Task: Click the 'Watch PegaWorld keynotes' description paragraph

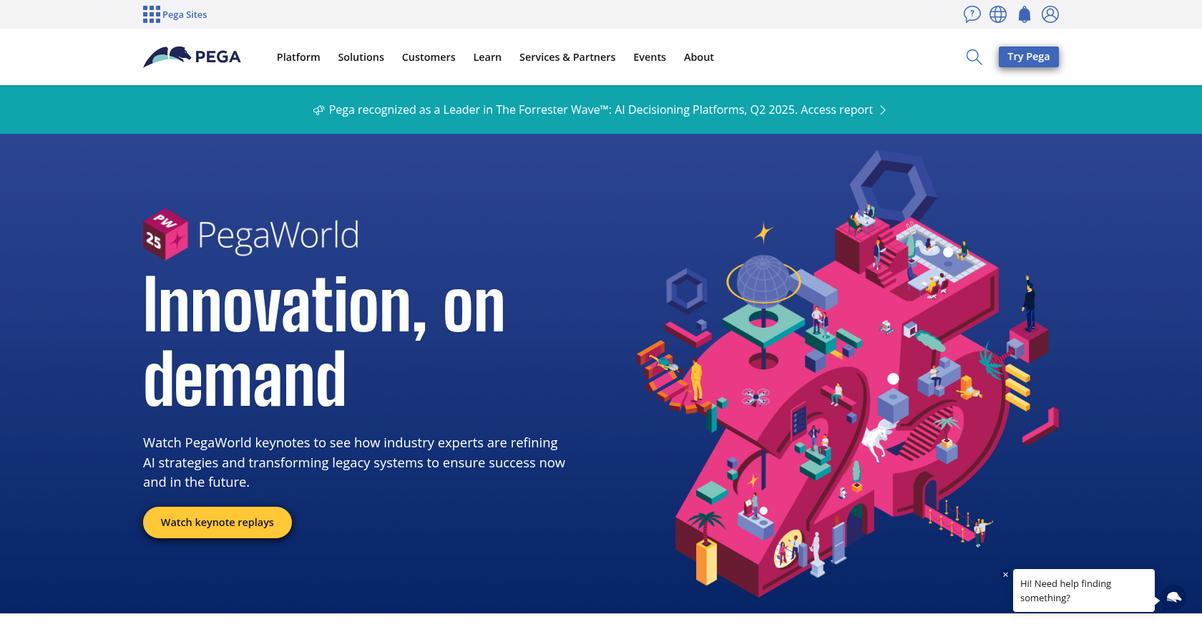Action: point(354,462)
